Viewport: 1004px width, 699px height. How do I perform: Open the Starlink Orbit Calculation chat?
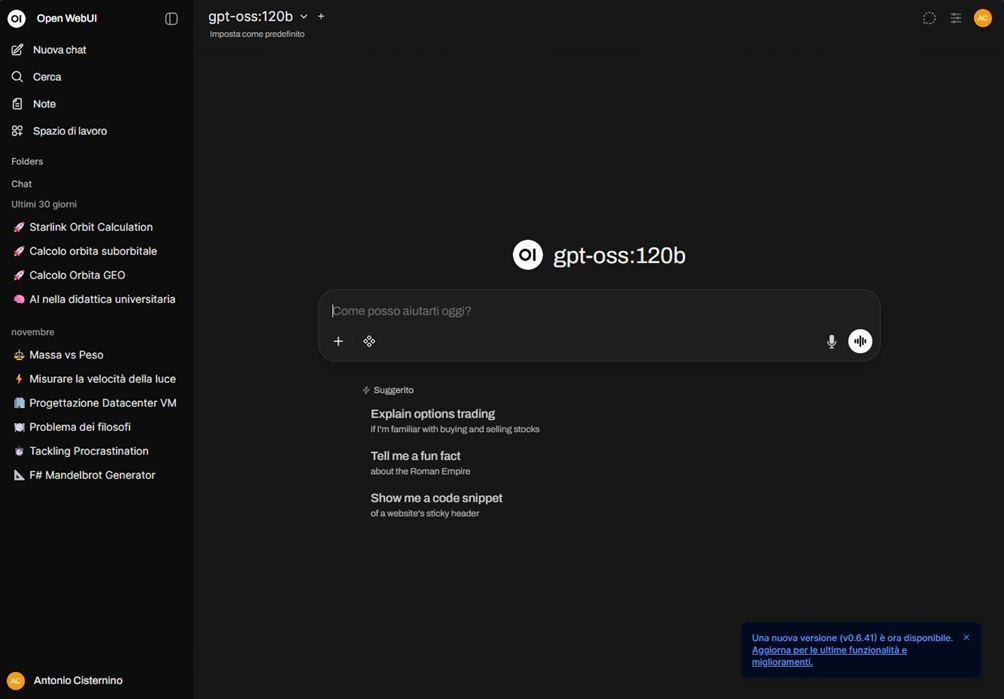(91, 227)
